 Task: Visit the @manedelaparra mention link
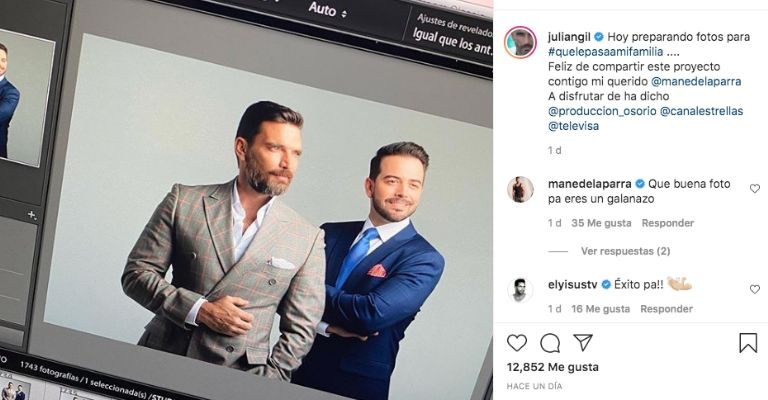click(696, 81)
